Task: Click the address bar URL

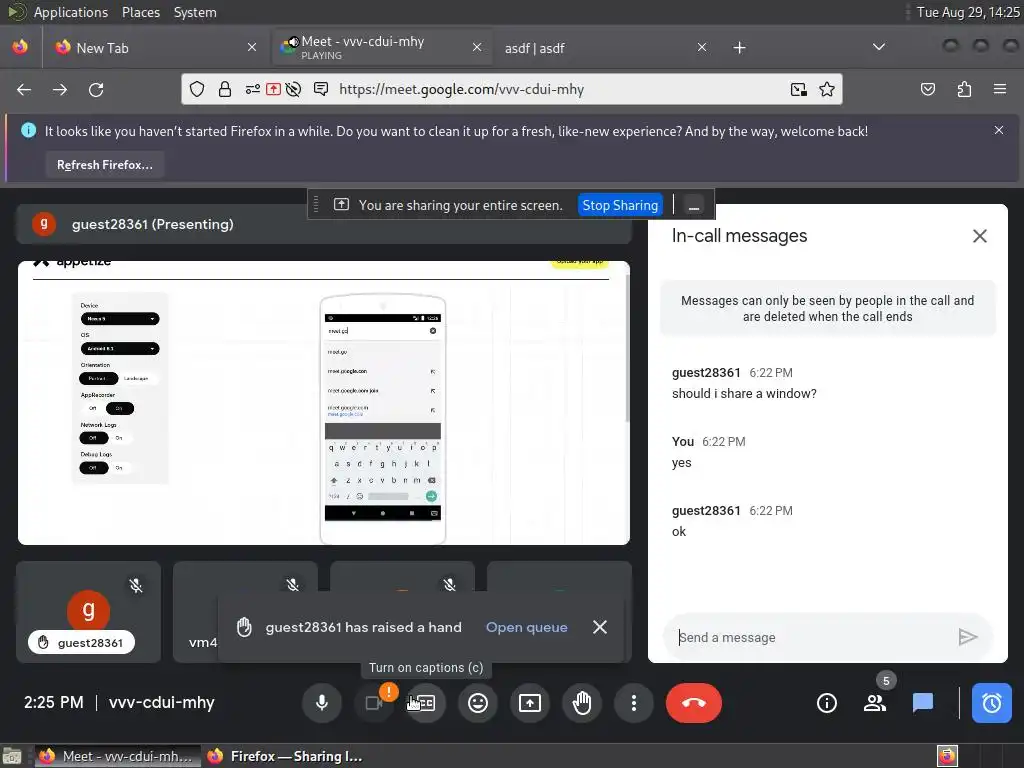Action: 461,89
